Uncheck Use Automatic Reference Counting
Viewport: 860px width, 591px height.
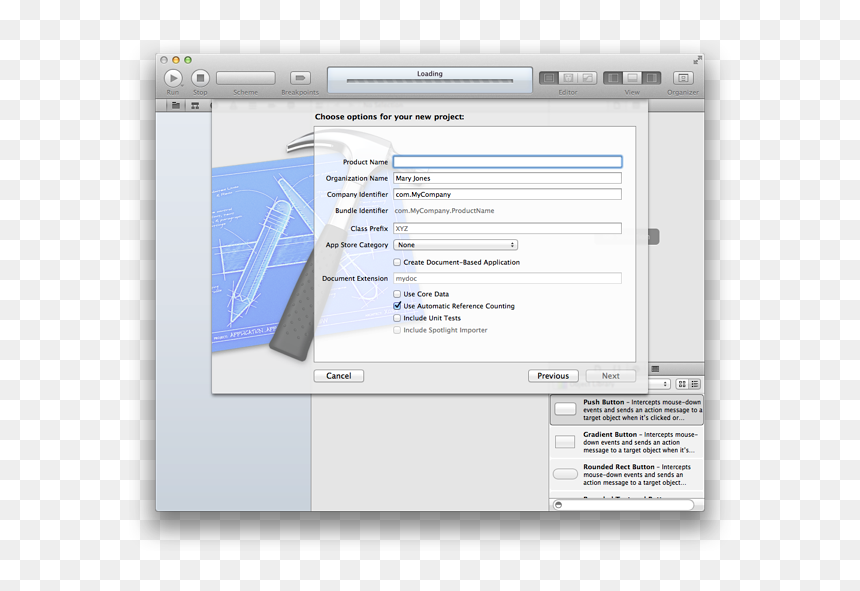point(397,306)
